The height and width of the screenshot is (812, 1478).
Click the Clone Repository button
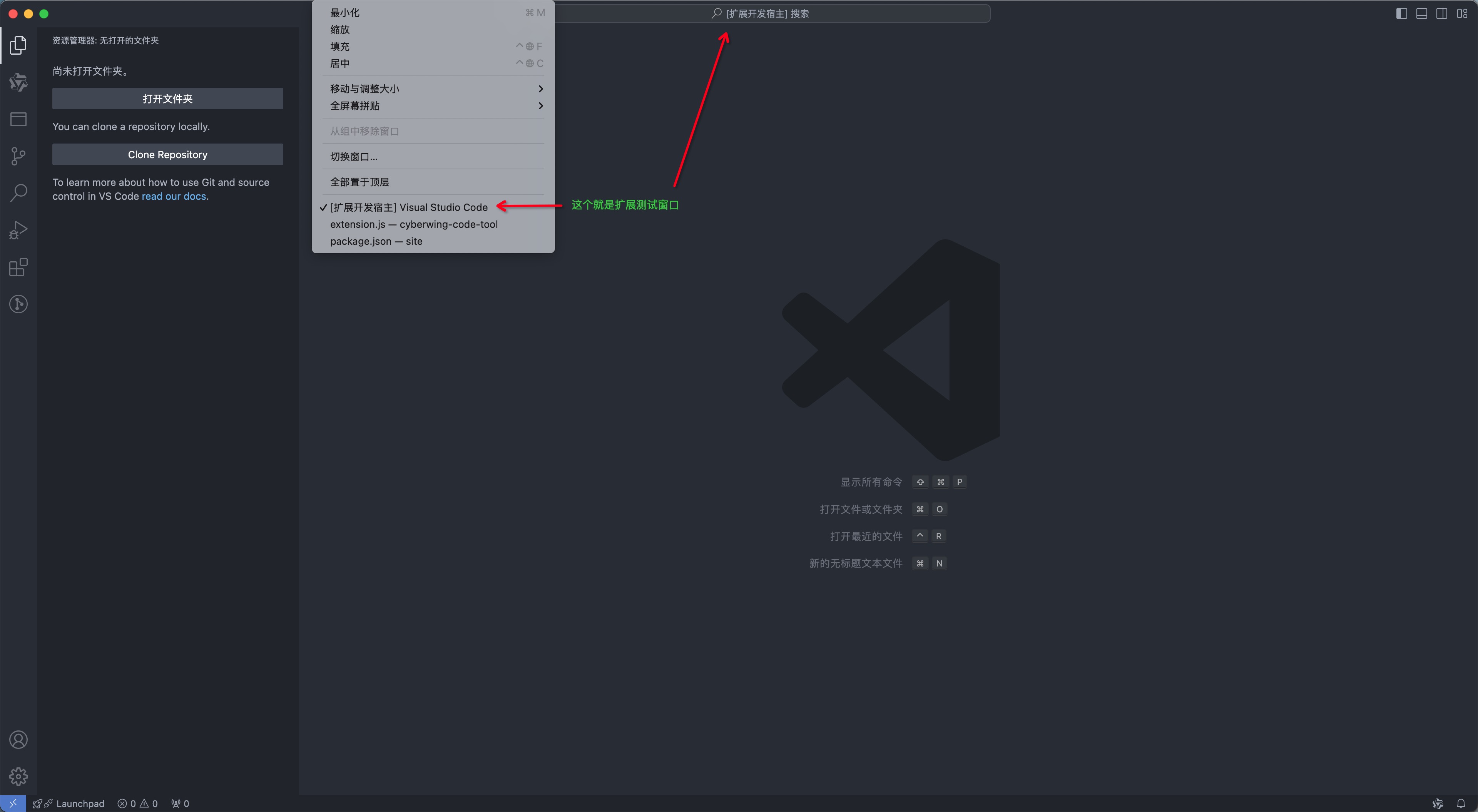click(167, 154)
